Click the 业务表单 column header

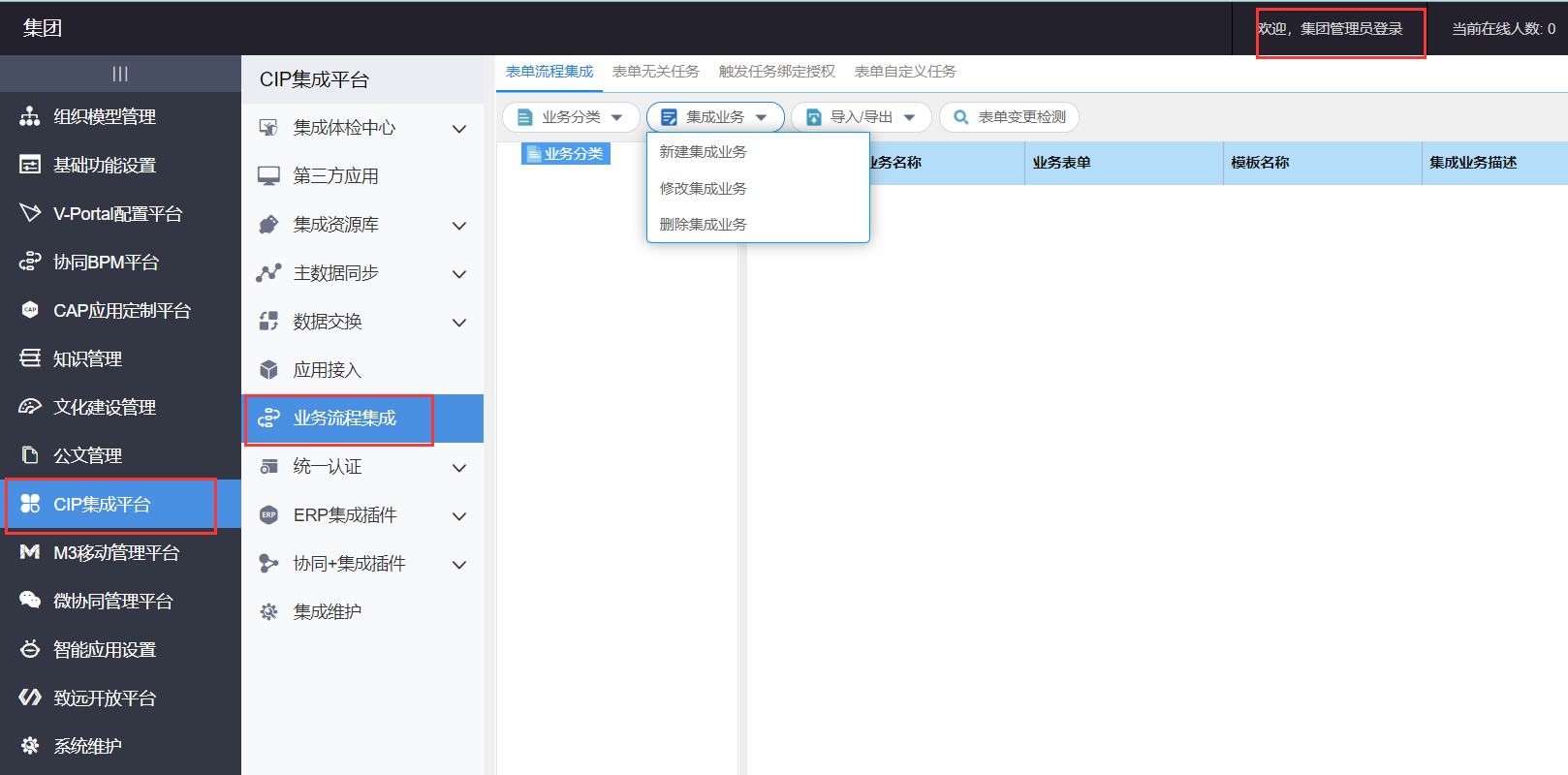1062,163
